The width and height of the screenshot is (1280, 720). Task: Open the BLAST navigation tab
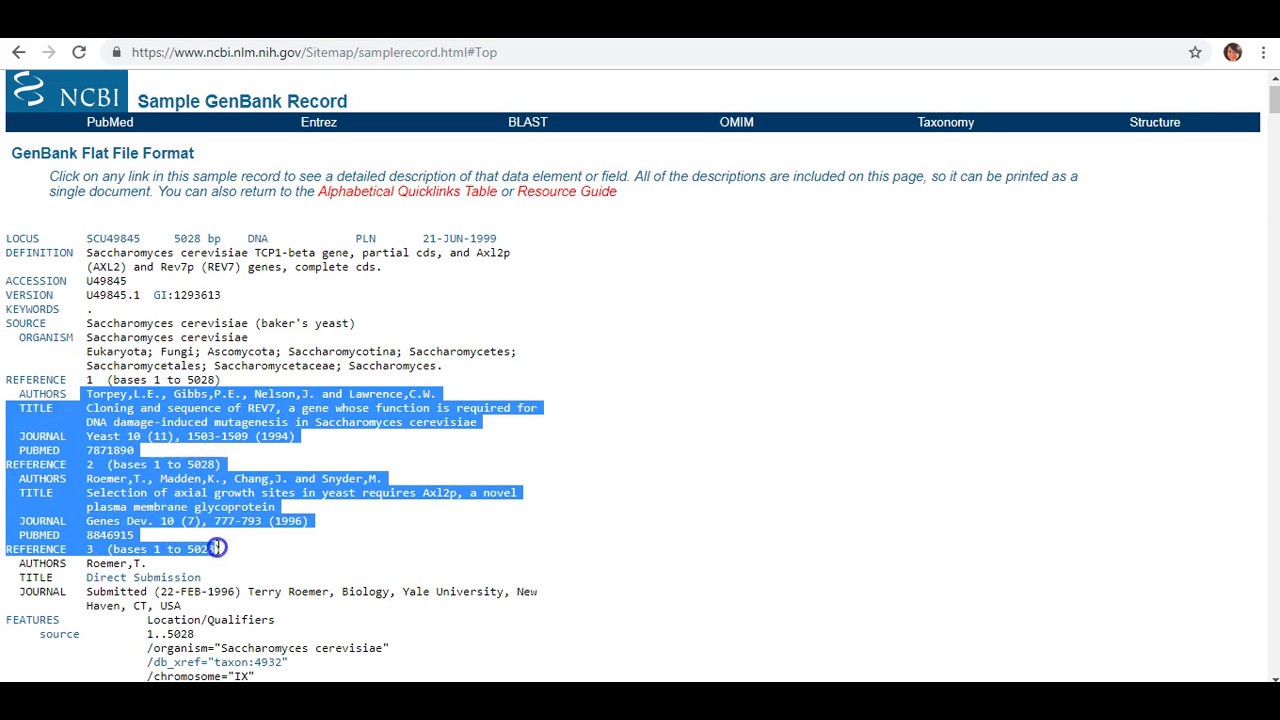pos(528,122)
